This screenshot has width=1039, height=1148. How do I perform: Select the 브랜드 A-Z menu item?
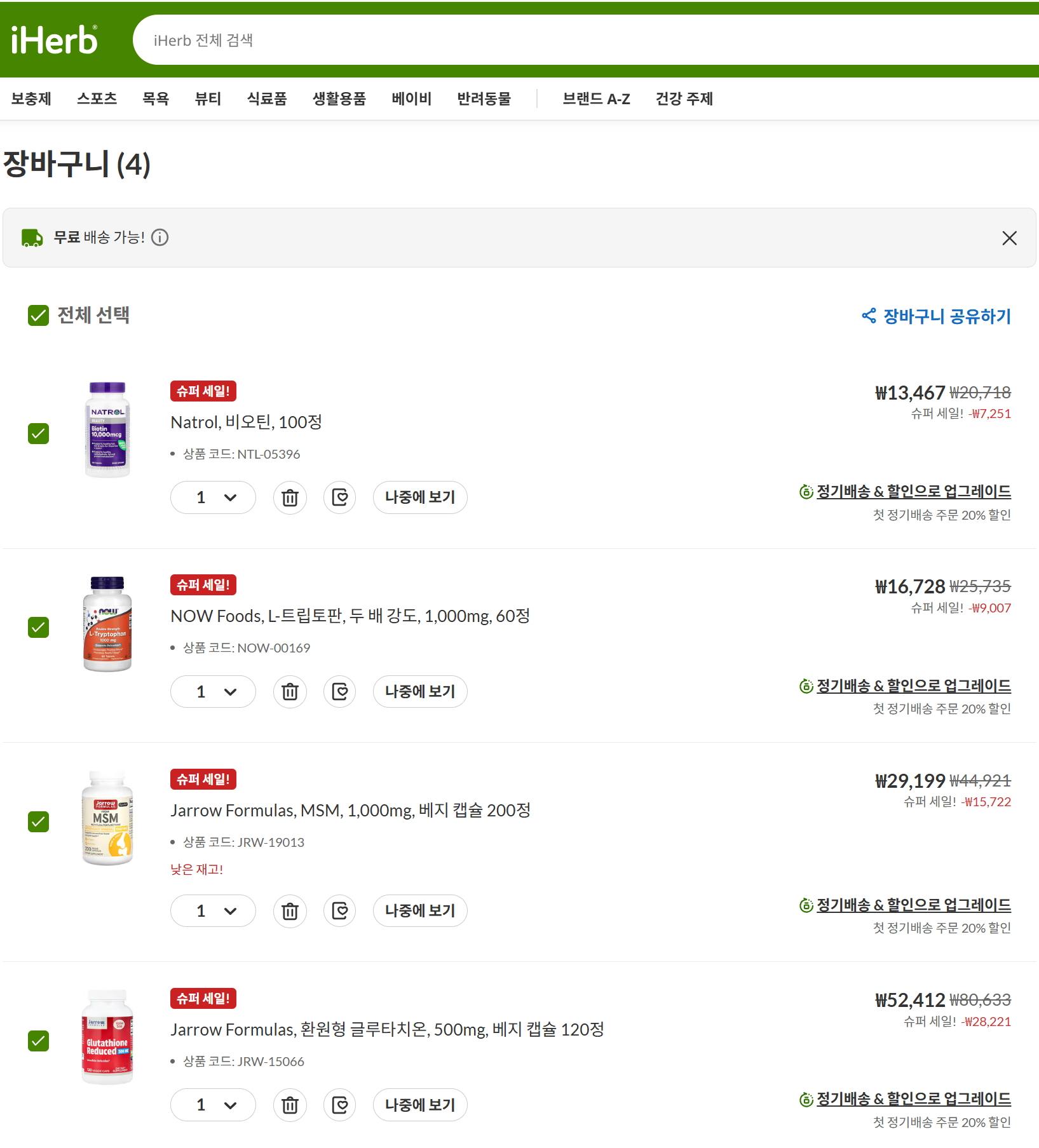(x=596, y=98)
